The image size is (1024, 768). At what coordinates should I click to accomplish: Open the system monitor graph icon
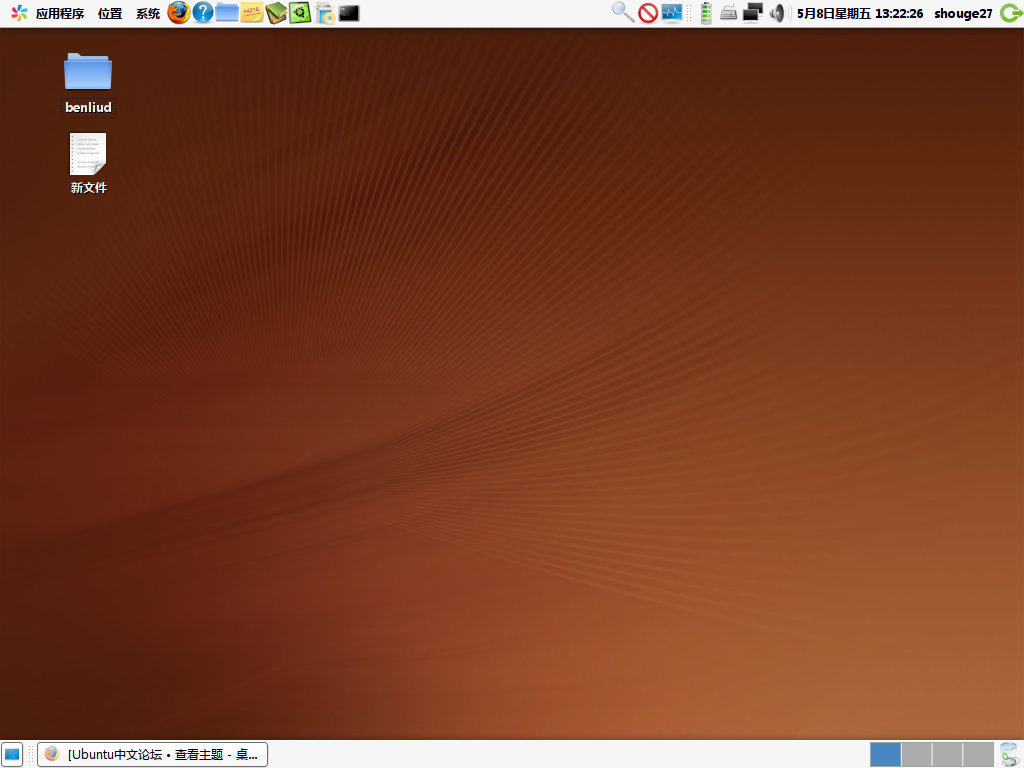[671, 13]
